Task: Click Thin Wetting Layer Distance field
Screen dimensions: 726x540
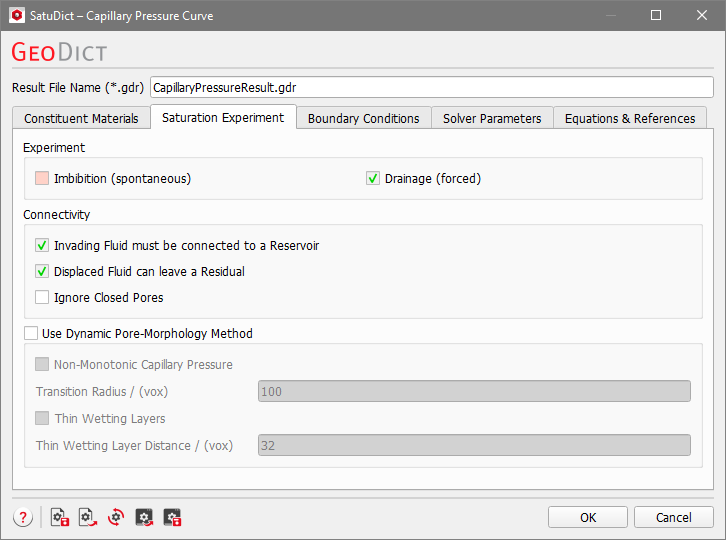Action: coord(474,445)
